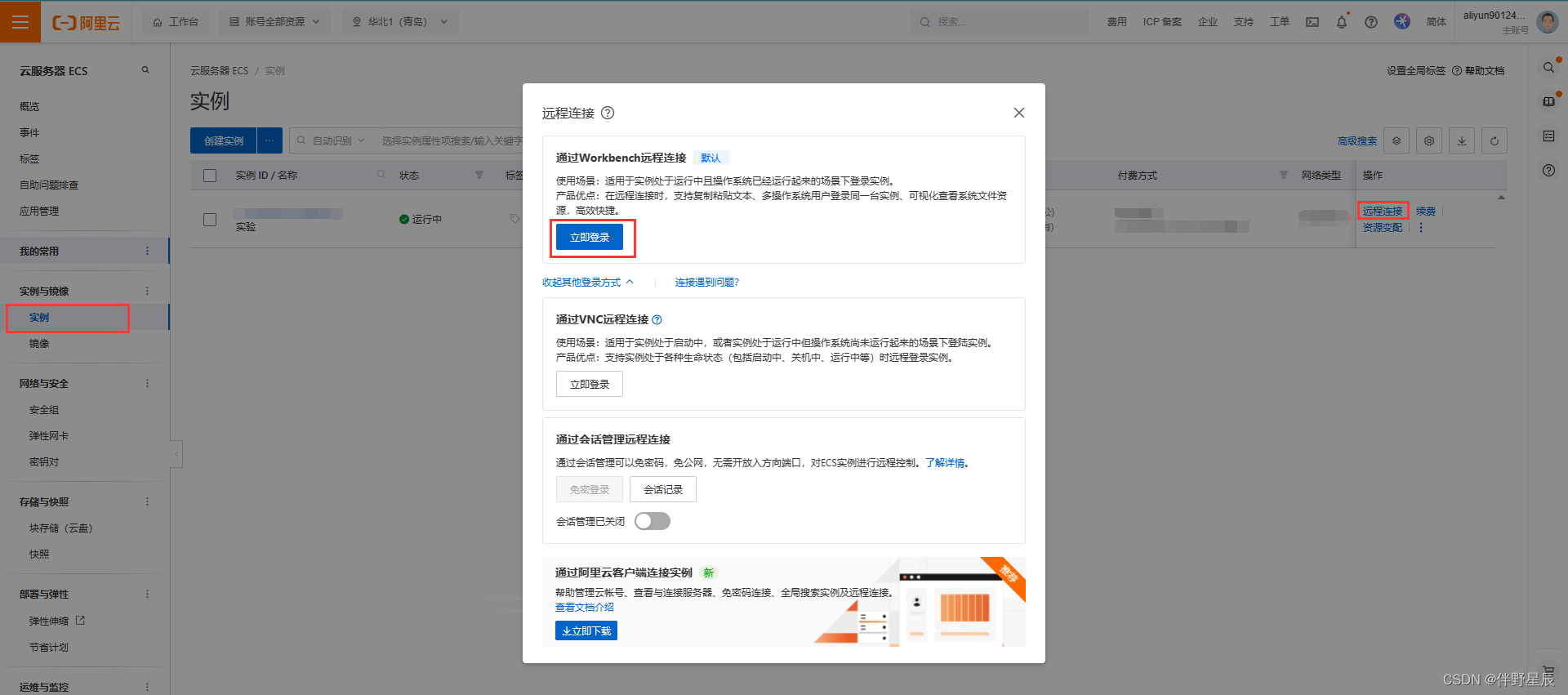Select all instances header checkbox

point(210,176)
